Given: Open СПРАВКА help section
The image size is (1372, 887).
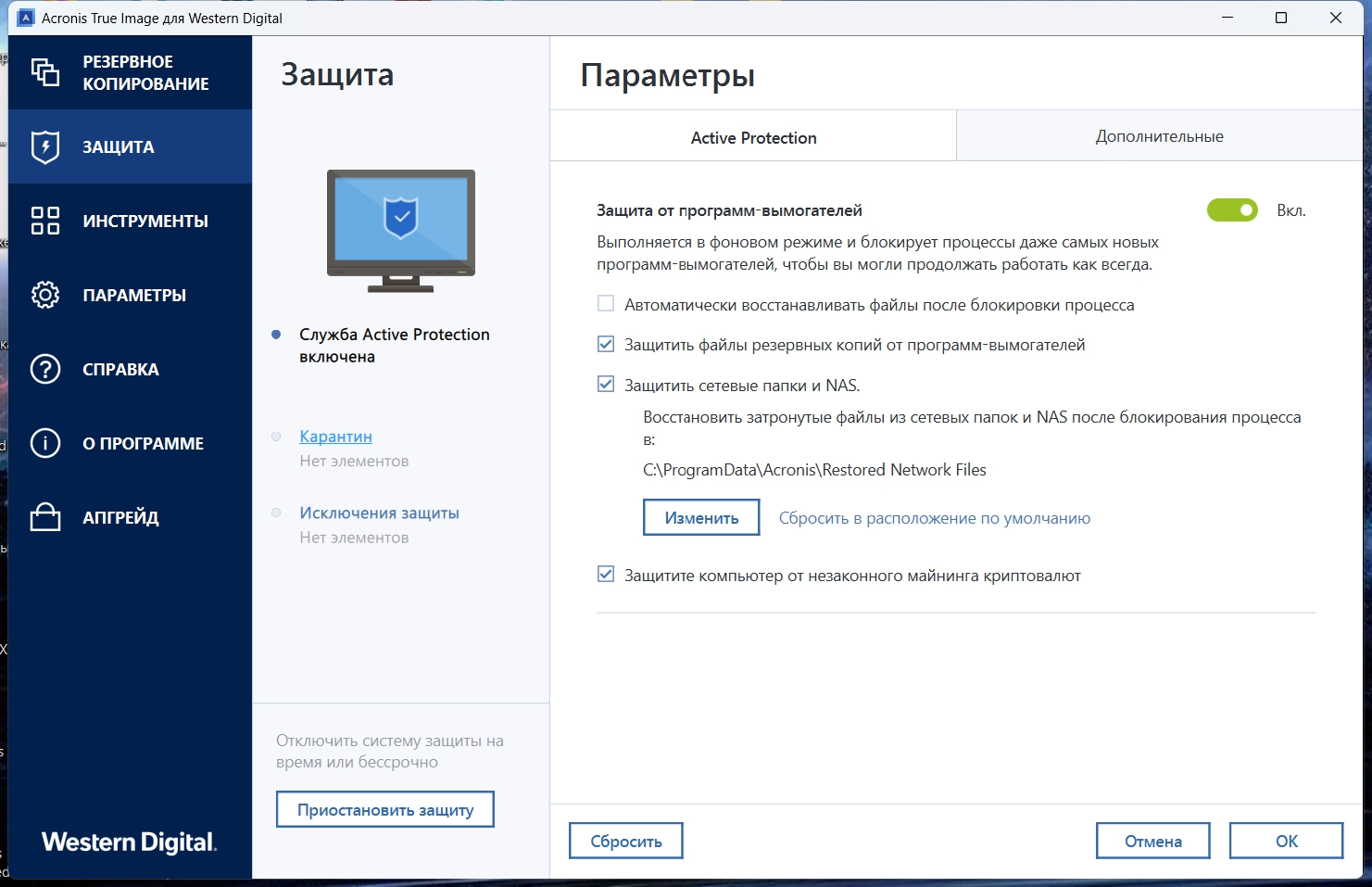Looking at the screenshot, I should click(130, 369).
